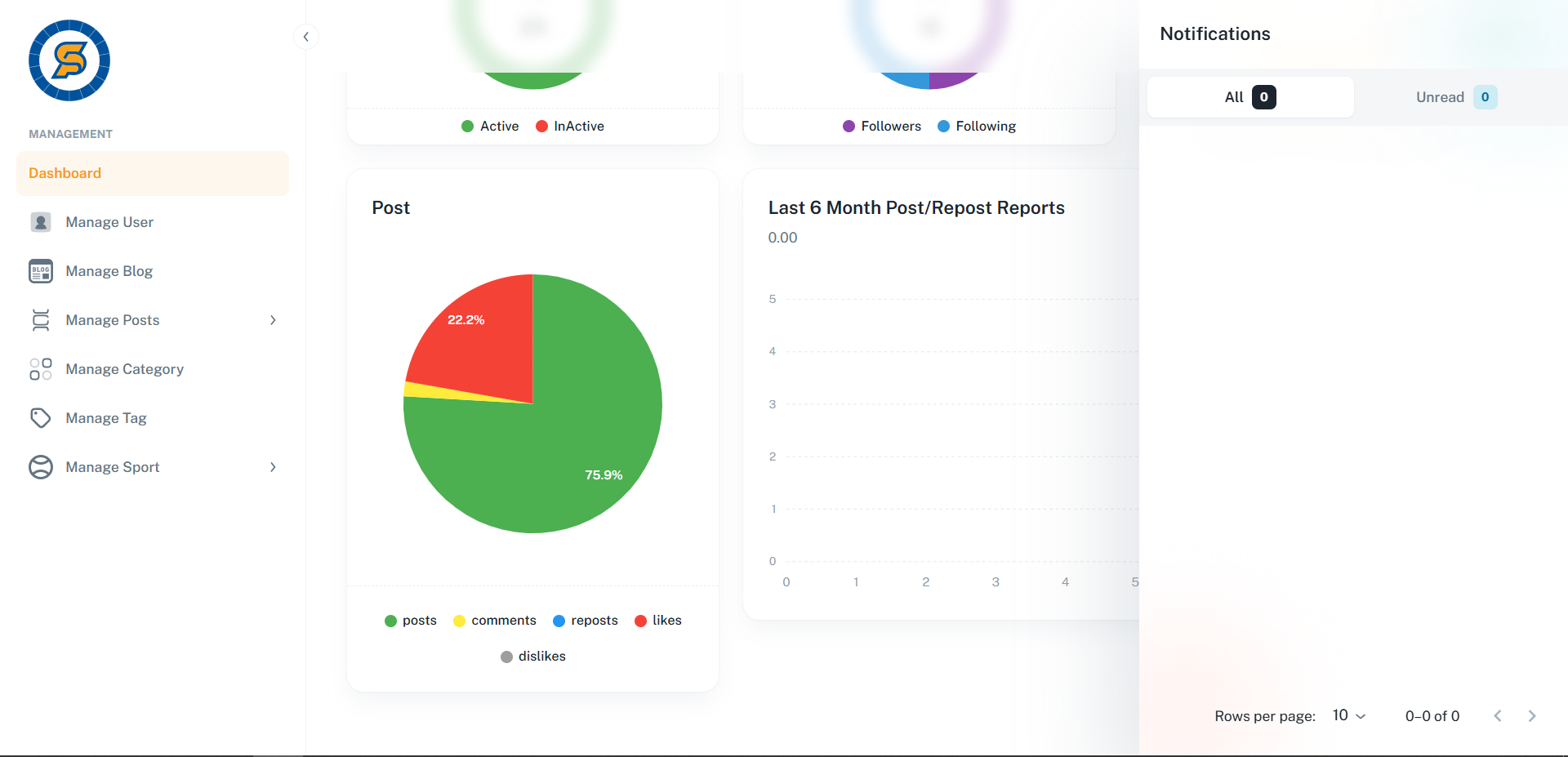
Task: Click the Manage Blog icon
Action: [41, 271]
